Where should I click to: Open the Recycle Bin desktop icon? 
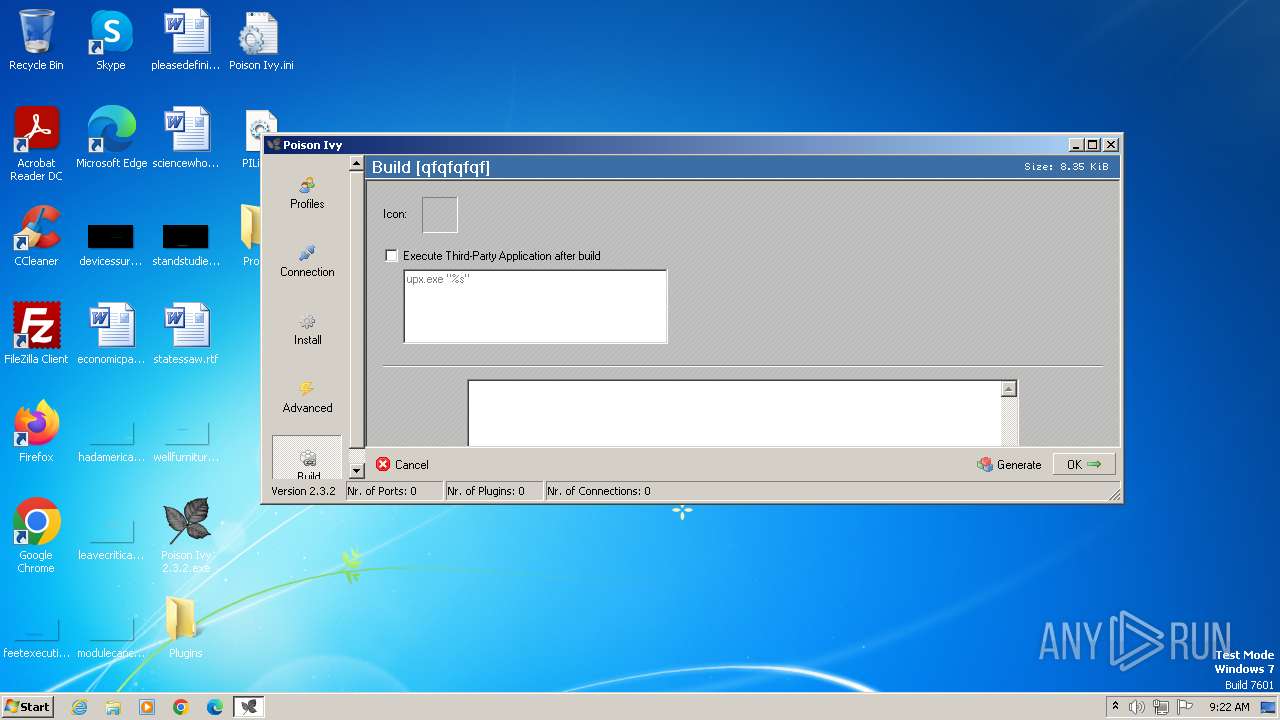(36, 40)
